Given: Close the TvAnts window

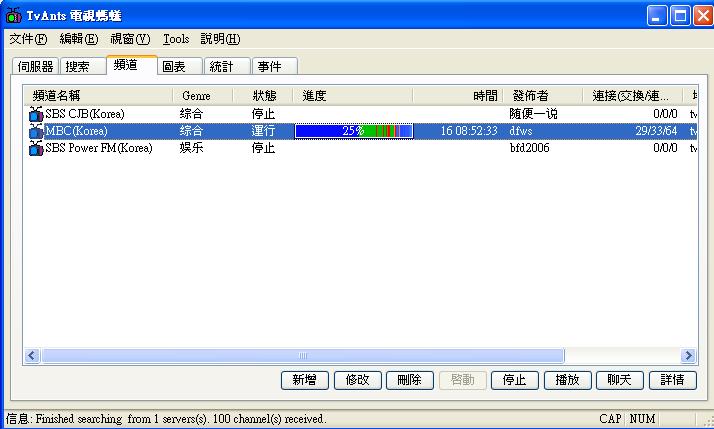Looking at the screenshot, I should point(703,16).
